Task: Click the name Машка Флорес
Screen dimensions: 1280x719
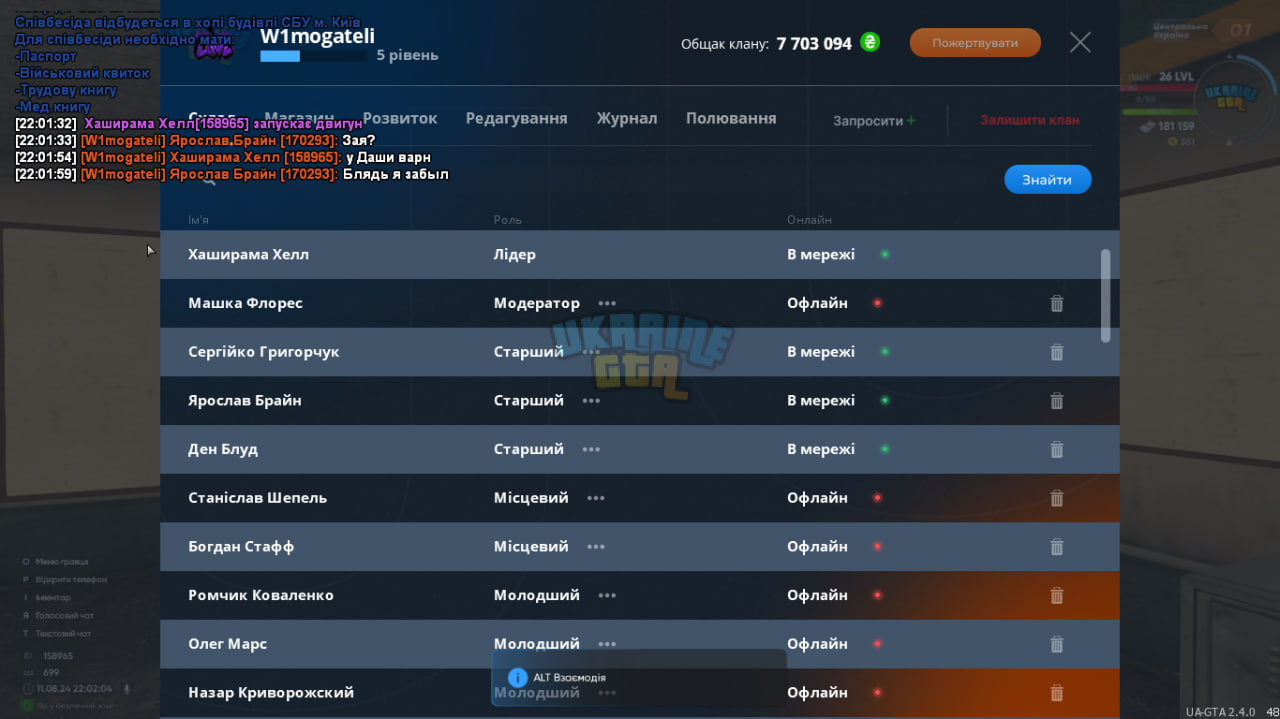Action: tap(245, 303)
